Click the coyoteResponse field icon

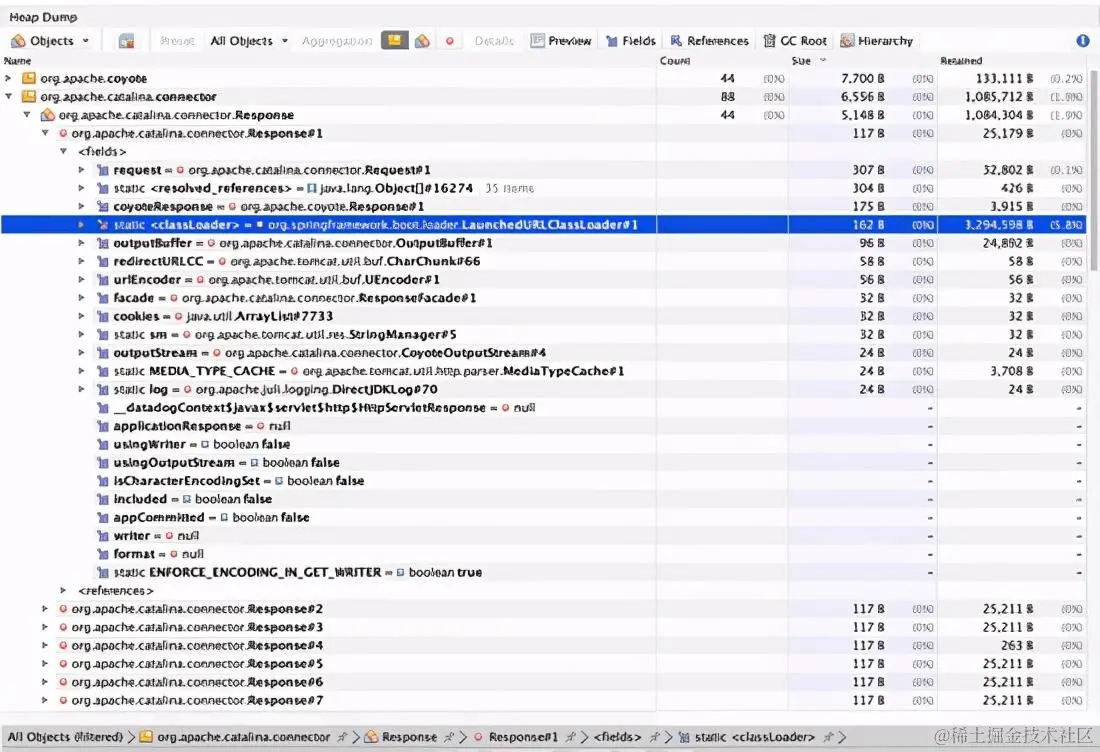coord(102,206)
